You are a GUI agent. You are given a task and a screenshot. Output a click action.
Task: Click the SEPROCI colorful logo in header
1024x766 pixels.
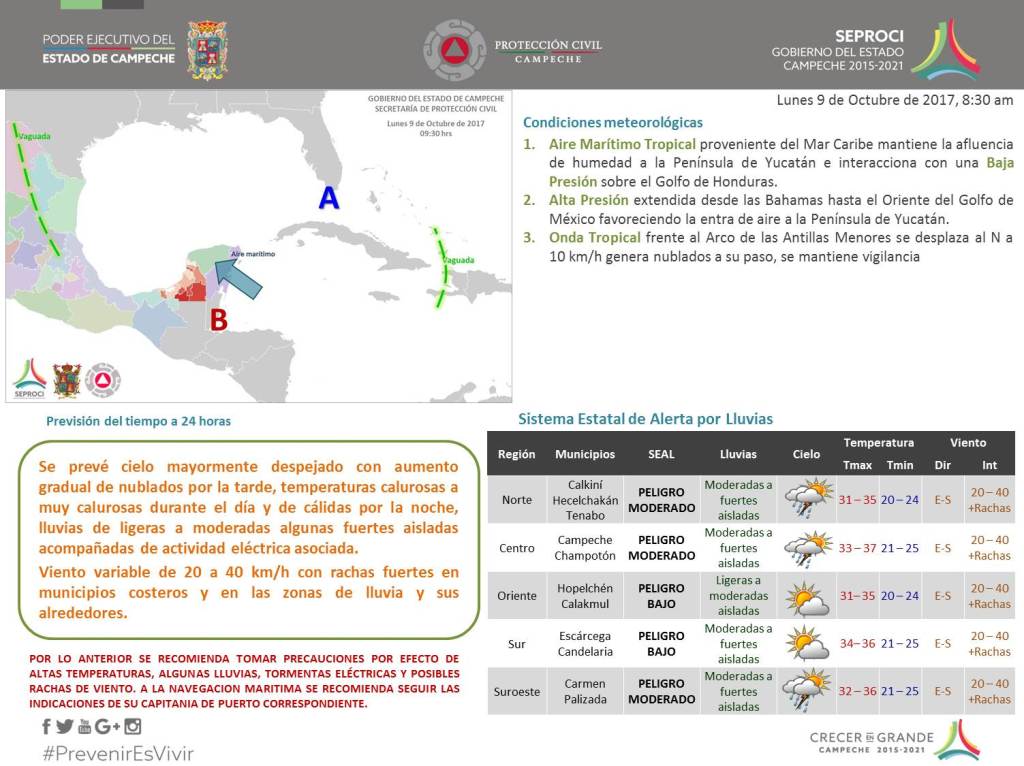(946, 50)
